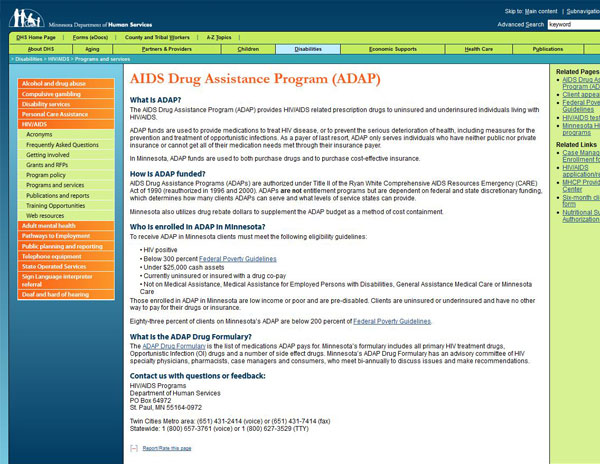Select the Children tab

[248, 49]
